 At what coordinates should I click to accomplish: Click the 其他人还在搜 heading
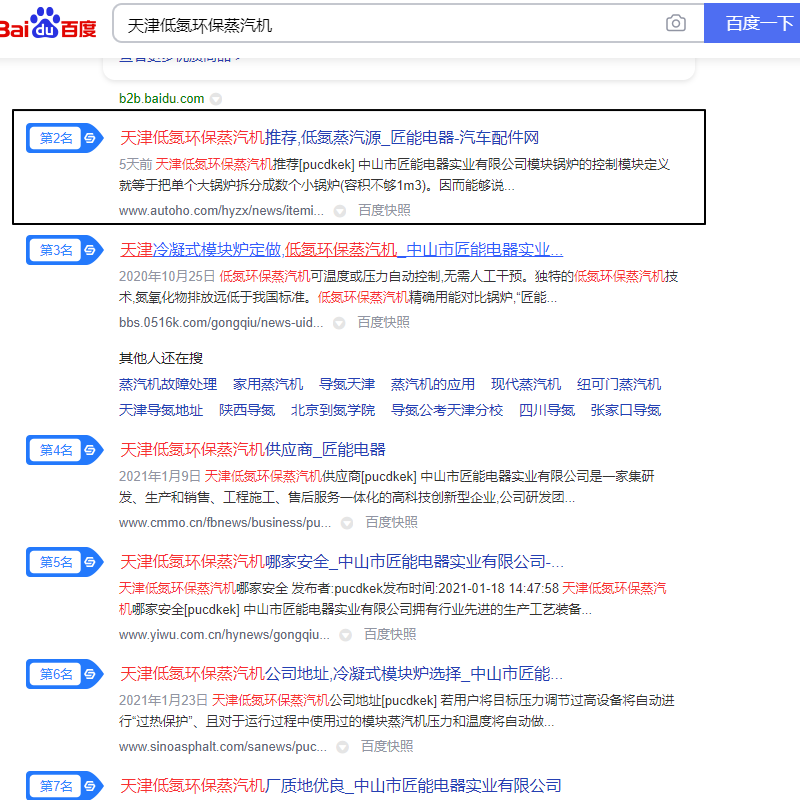(161, 358)
